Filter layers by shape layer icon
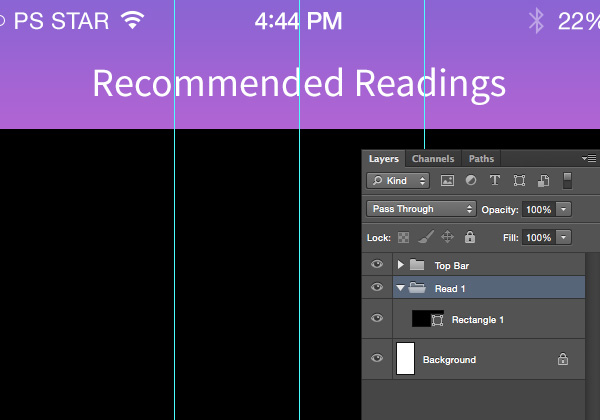This screenshot has width=600, height=420. (x=519, y=180)
